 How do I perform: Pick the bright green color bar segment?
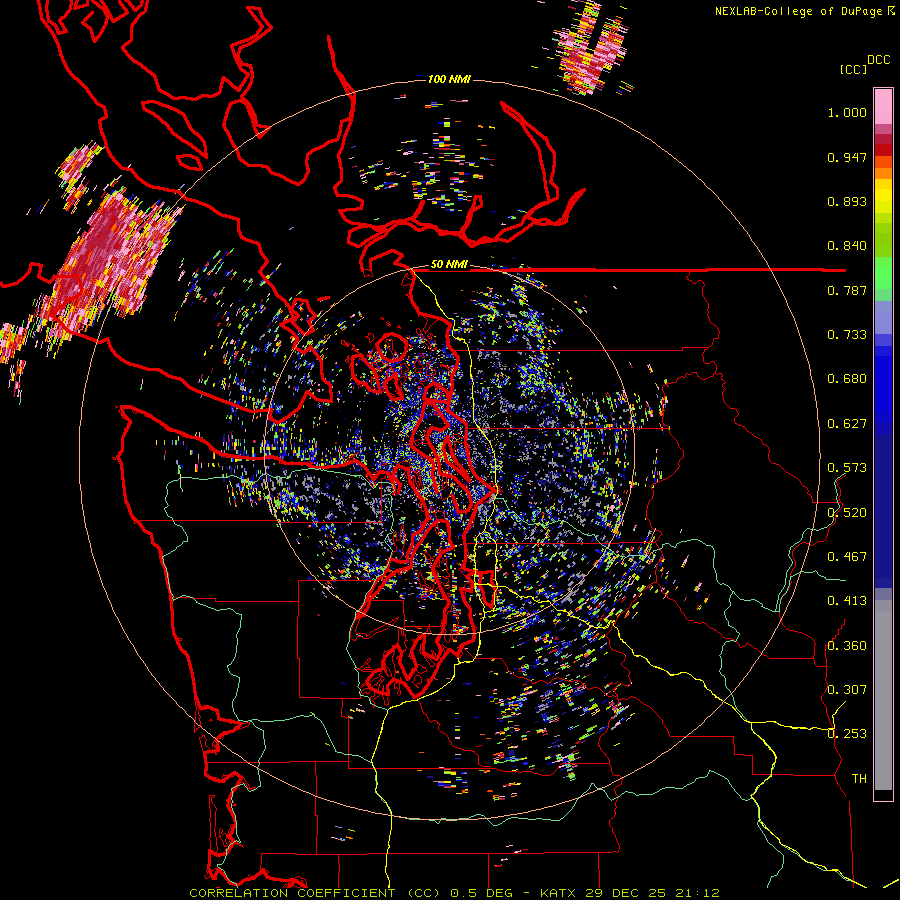click(x=883, y=273)
